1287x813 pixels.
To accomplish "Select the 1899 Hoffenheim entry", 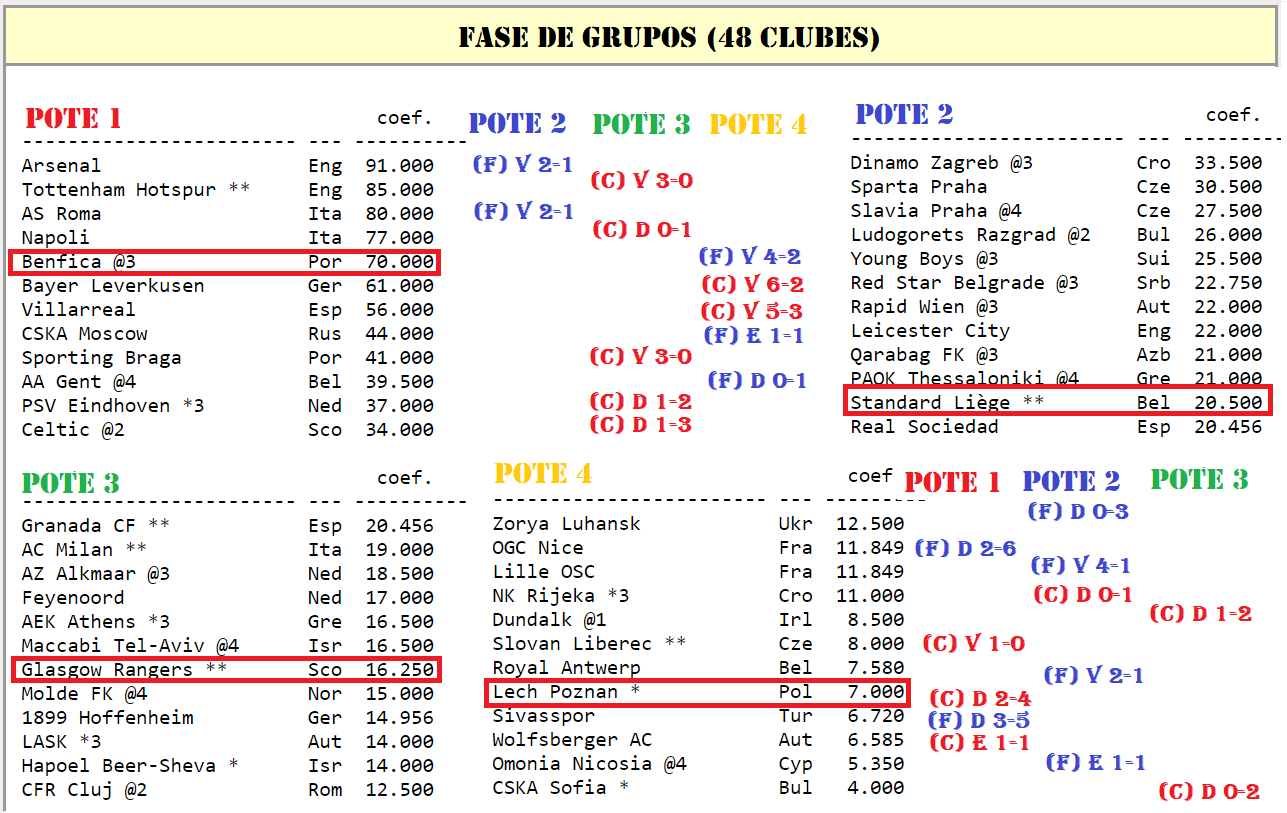I will click(x=107, y=718).
